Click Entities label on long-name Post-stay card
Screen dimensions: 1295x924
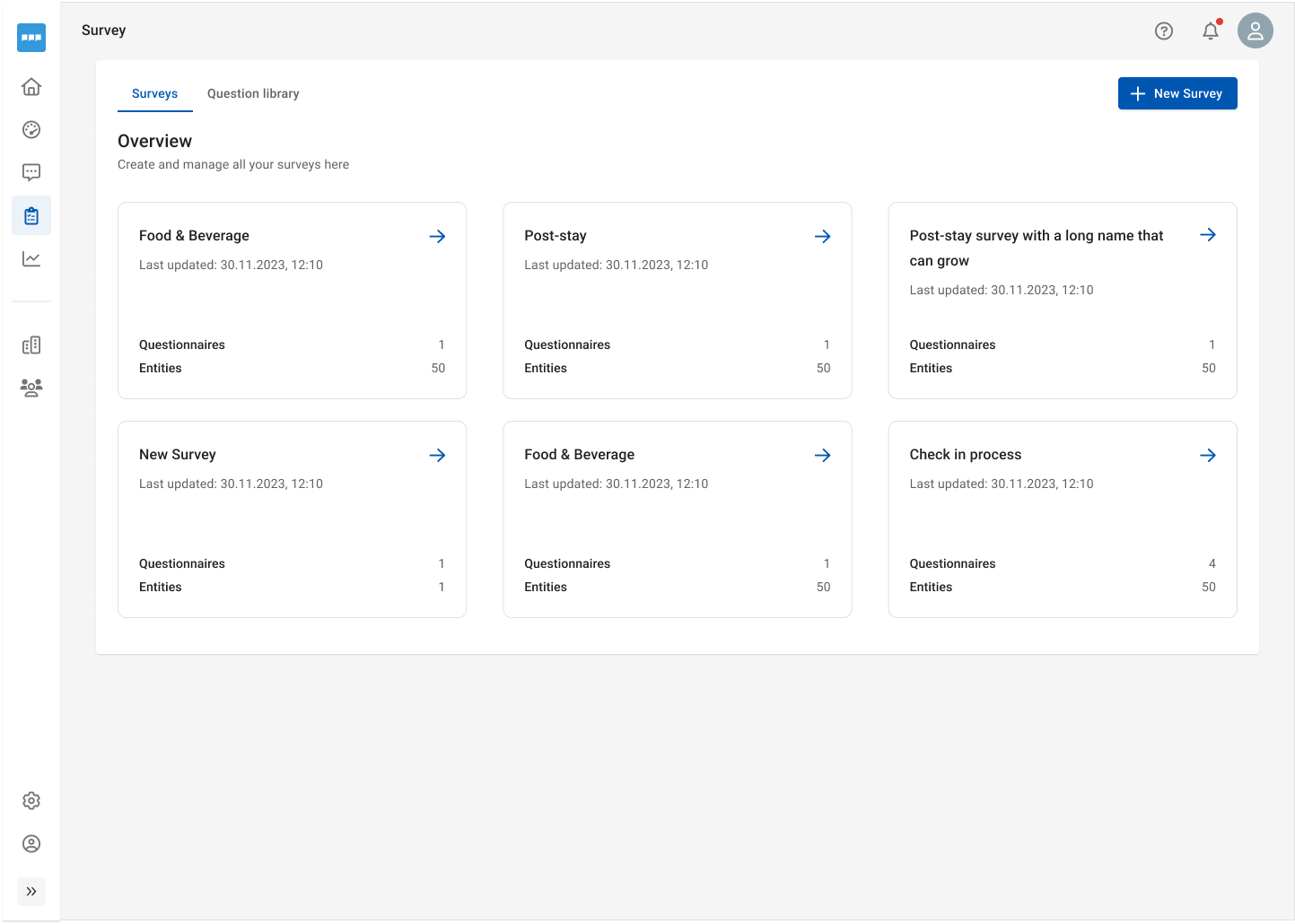click(x=931, y=368)
